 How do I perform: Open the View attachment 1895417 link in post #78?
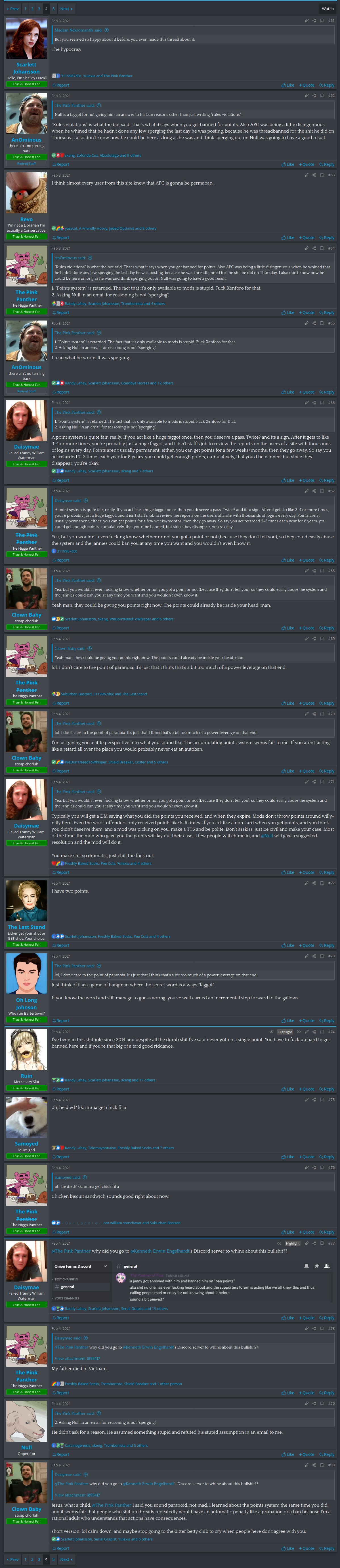77,1358
